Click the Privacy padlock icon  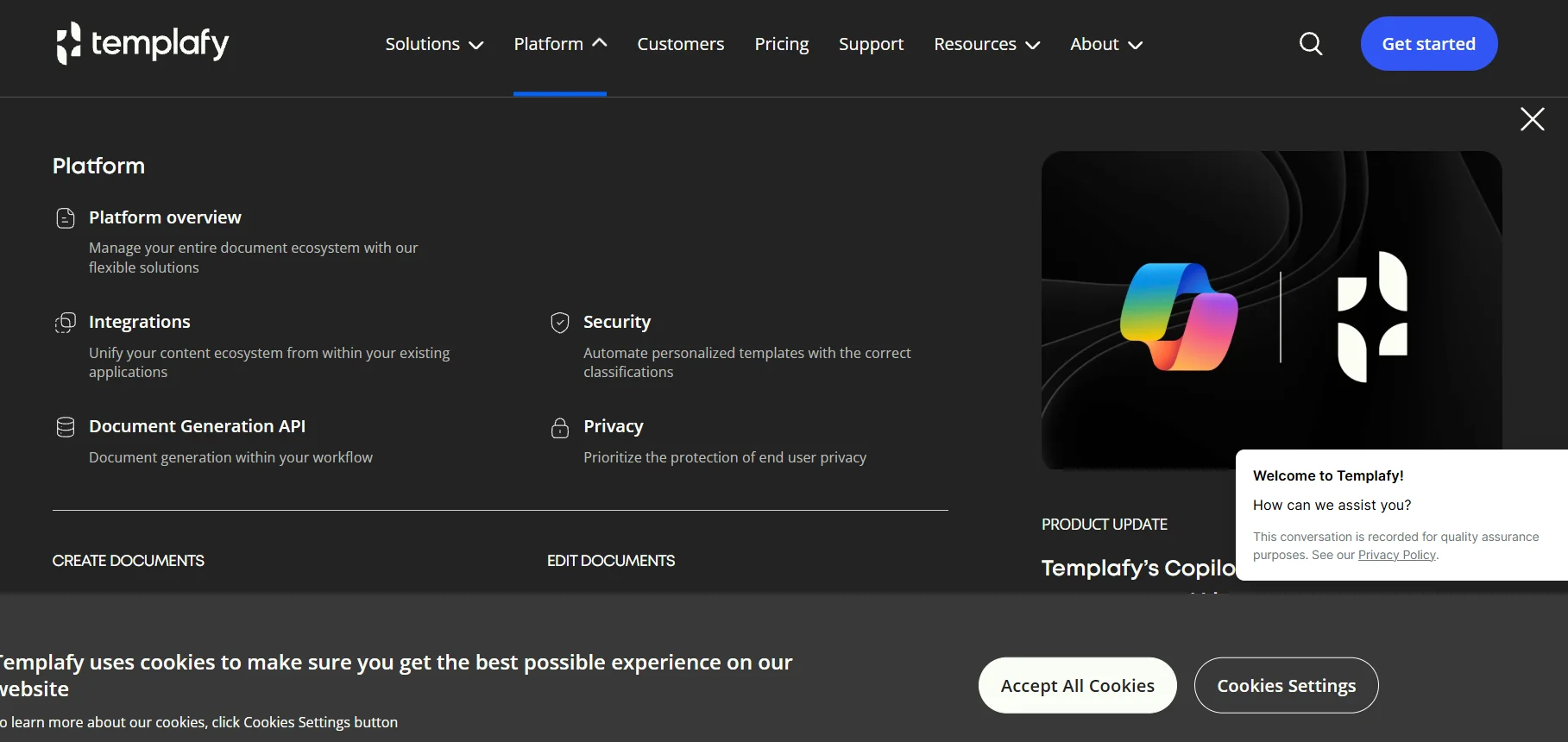point(560,428)
